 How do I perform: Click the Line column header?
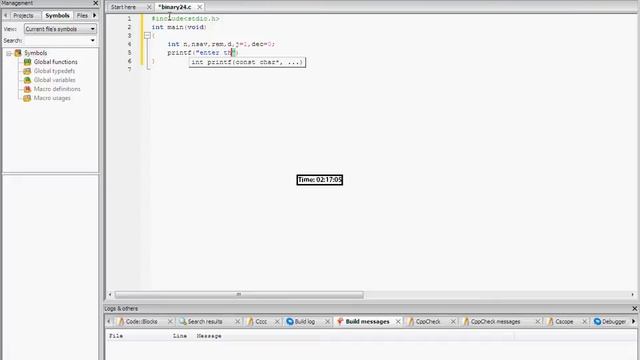(180, 336)
